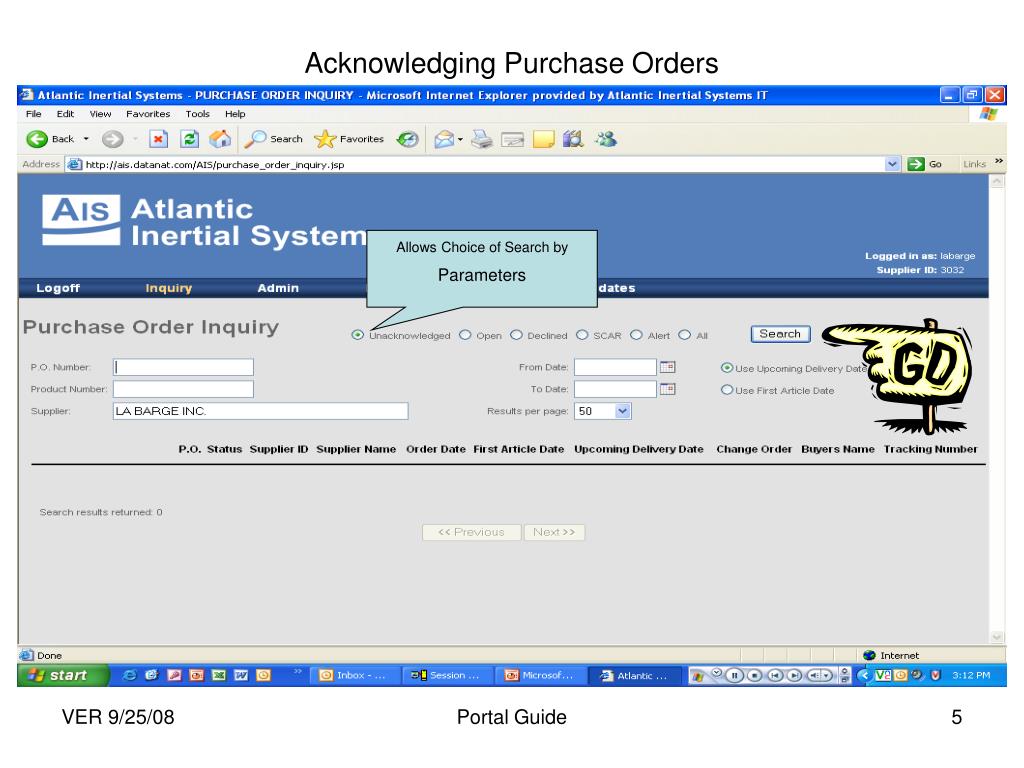Click the browser Back arrow button

(38, 139)
